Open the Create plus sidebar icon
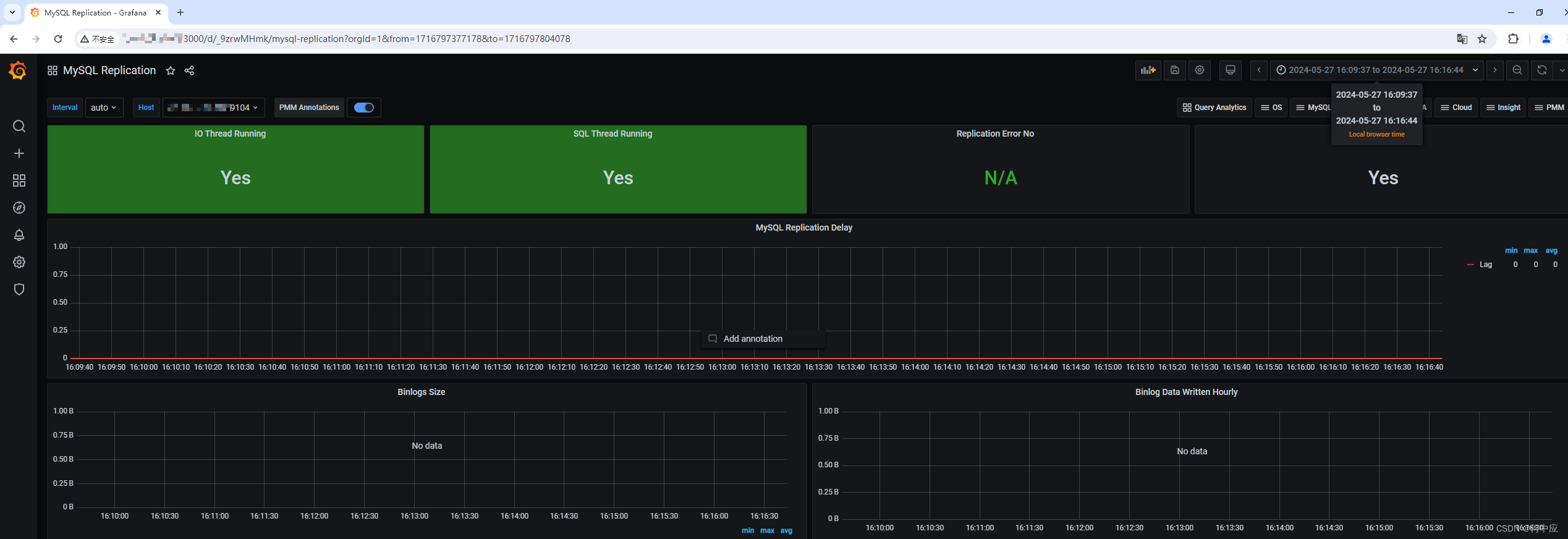Screen dimensions: 1568x539 19,153
